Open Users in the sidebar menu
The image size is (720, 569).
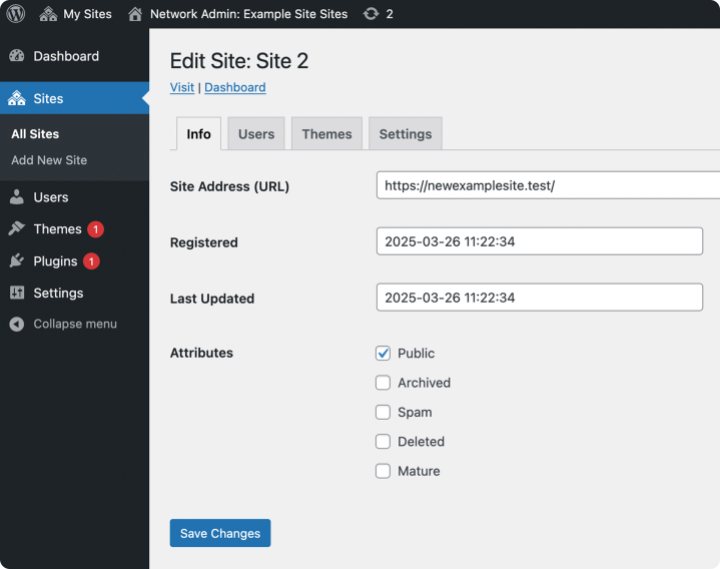(x=50, y=197)
